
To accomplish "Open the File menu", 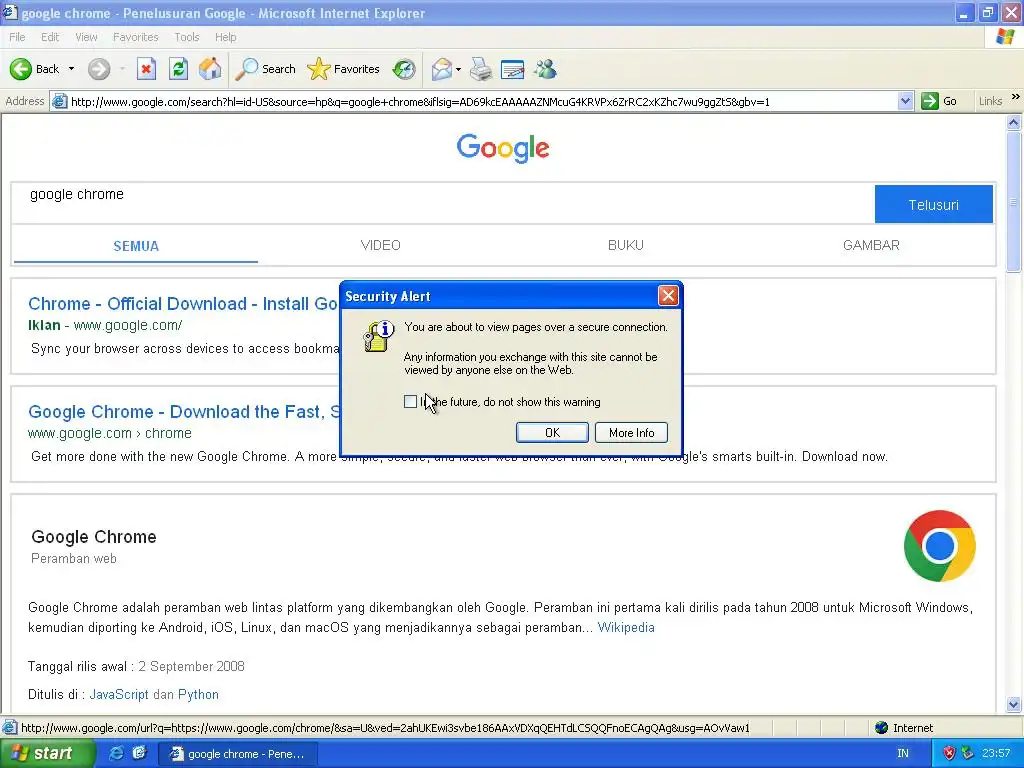I will tap(18, 37).
